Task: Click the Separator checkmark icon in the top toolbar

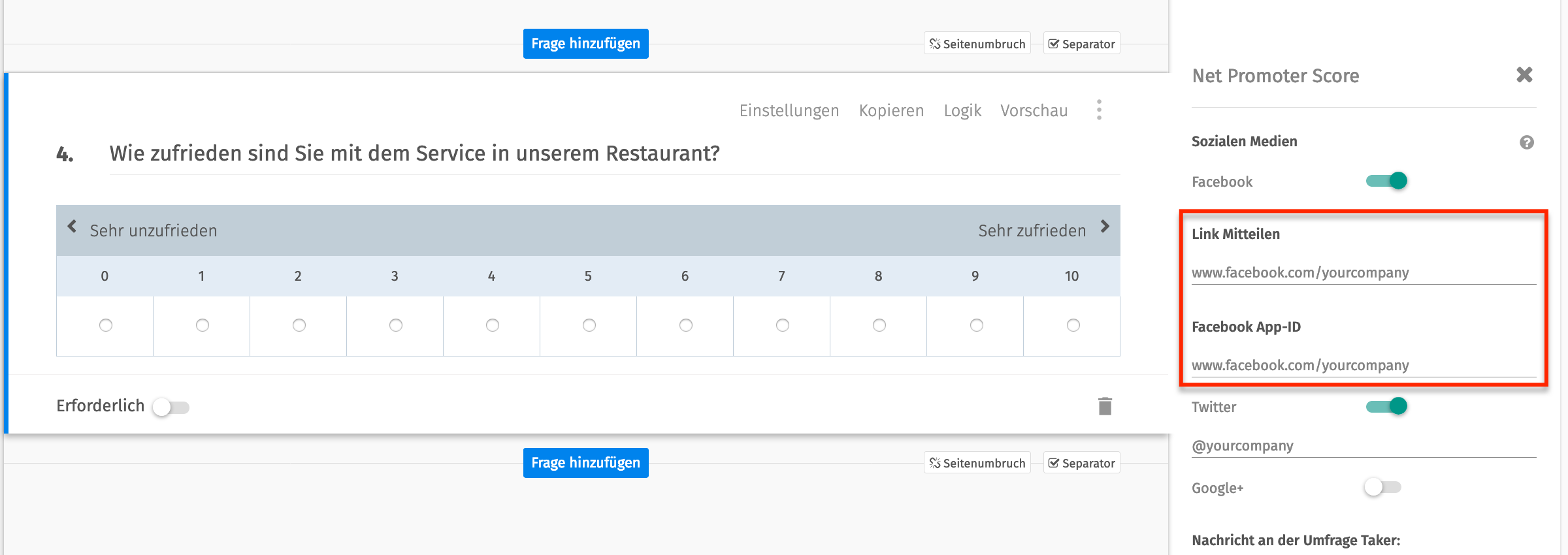Action: point(1054,43)
